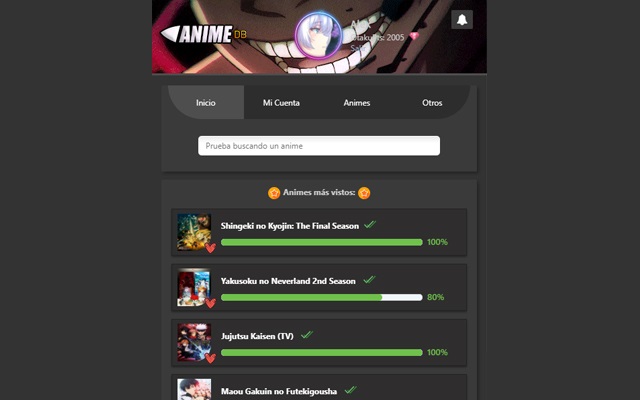Image resolution: width=640 pixels, height=400 pixels.
Task: Open the Otros menu tab
Action: (x=432, y=102)
